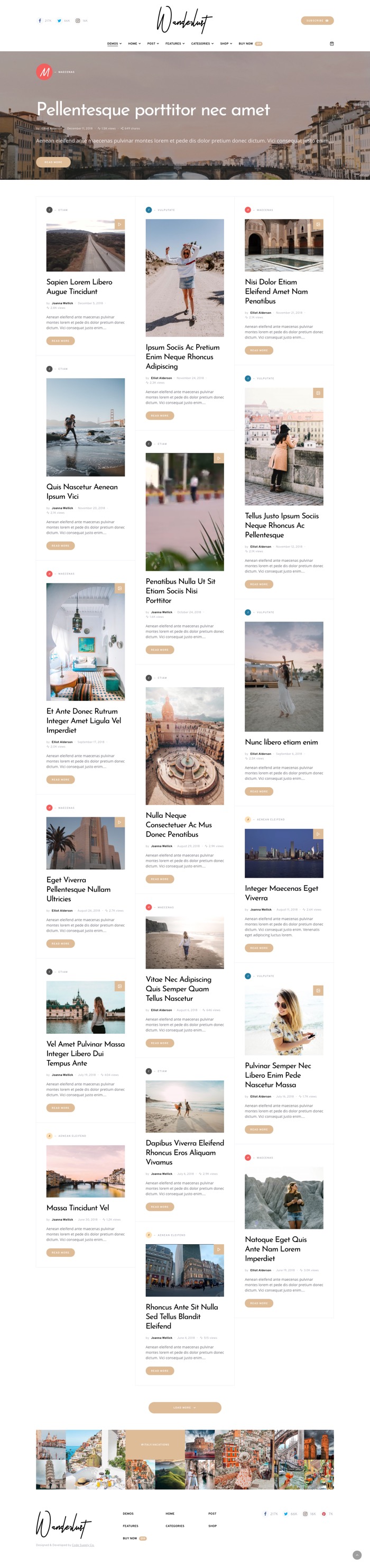
Task: Open the shopping bag cart icon
Action: click(331, 44)
